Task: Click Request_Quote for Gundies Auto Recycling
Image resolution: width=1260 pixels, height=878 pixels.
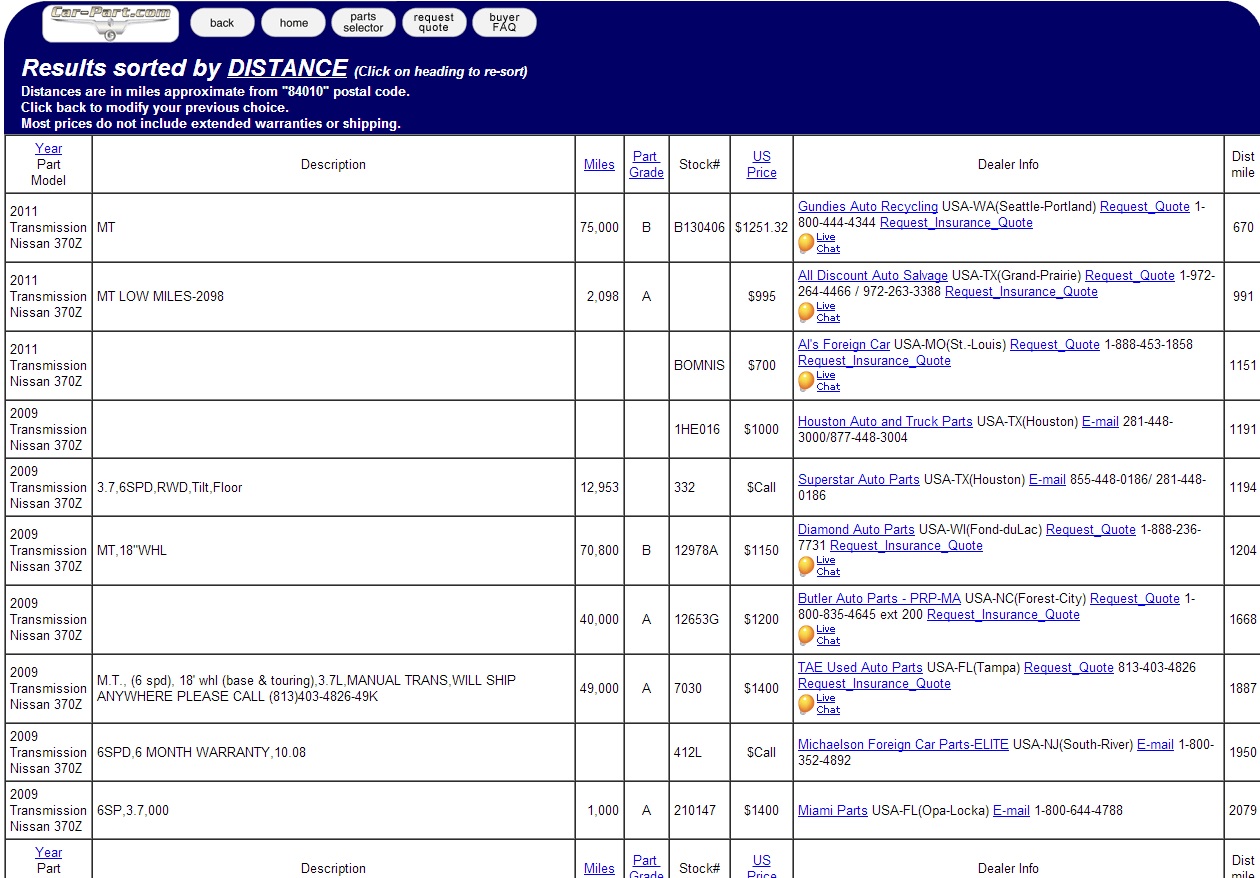Action: pos(1145,207)
